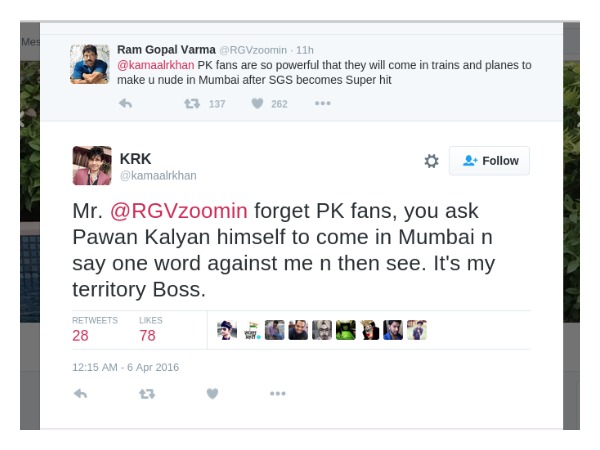600x450 pixels.
Task: Open Ram Gopal Varma's profile picture
Action: coord(89,63)
